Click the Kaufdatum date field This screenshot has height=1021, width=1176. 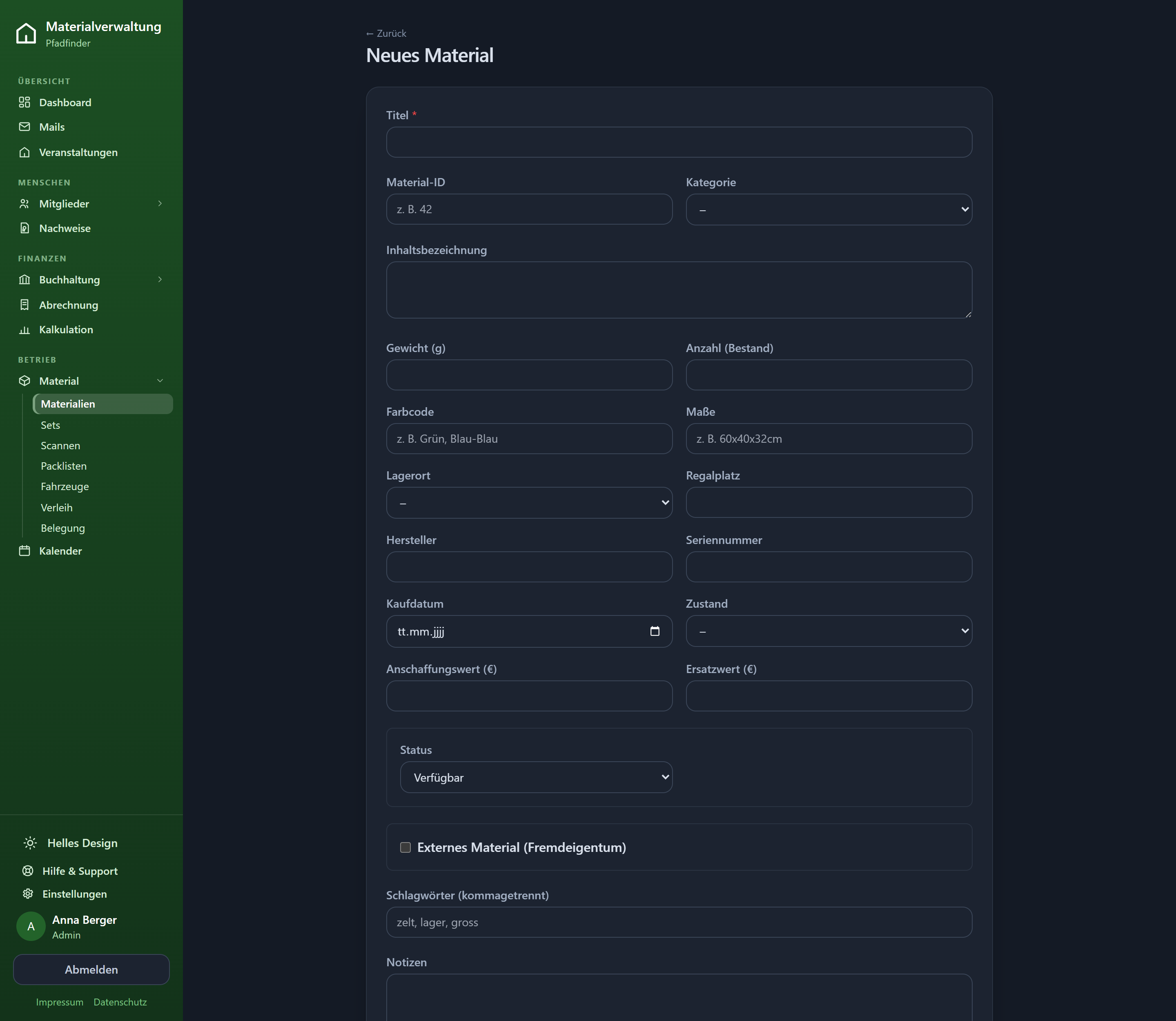click(529, 631)
